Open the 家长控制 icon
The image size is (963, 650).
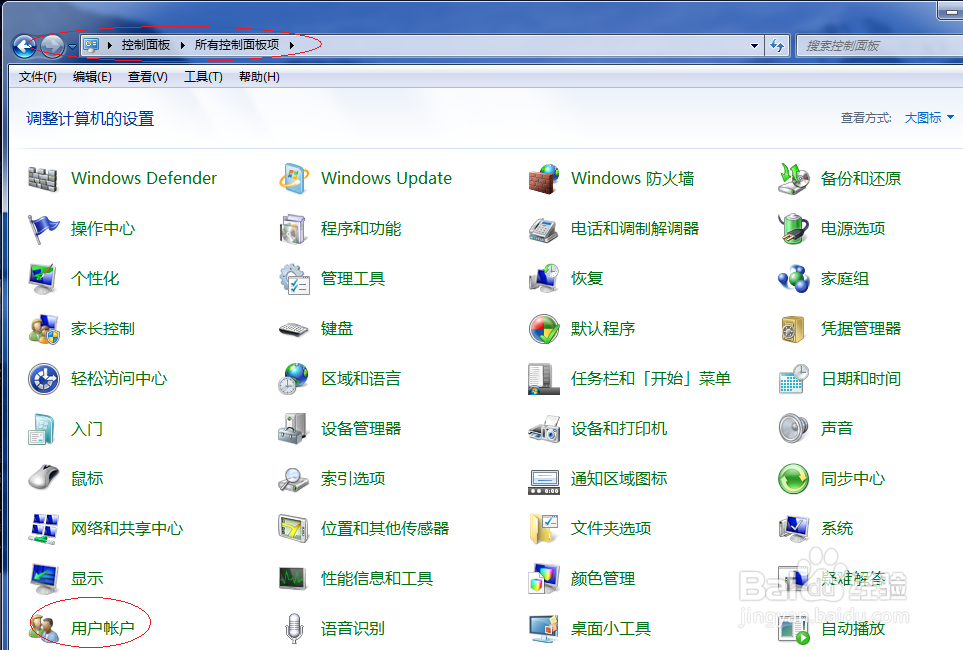point(43,329)
